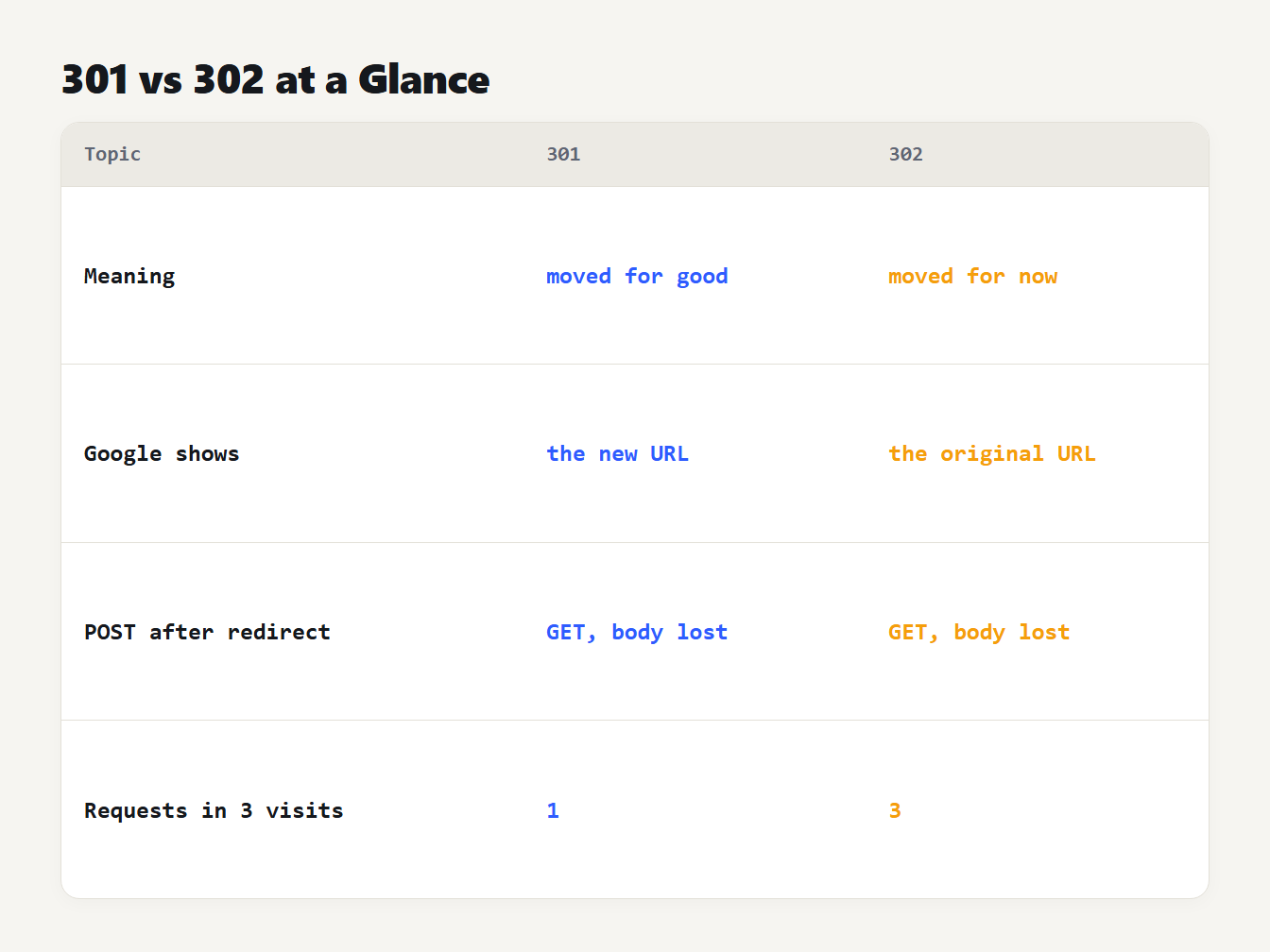This screenshot has width=1270, height=952.
Task: Click the "moved for good" cell
Action: pos(637,276)
